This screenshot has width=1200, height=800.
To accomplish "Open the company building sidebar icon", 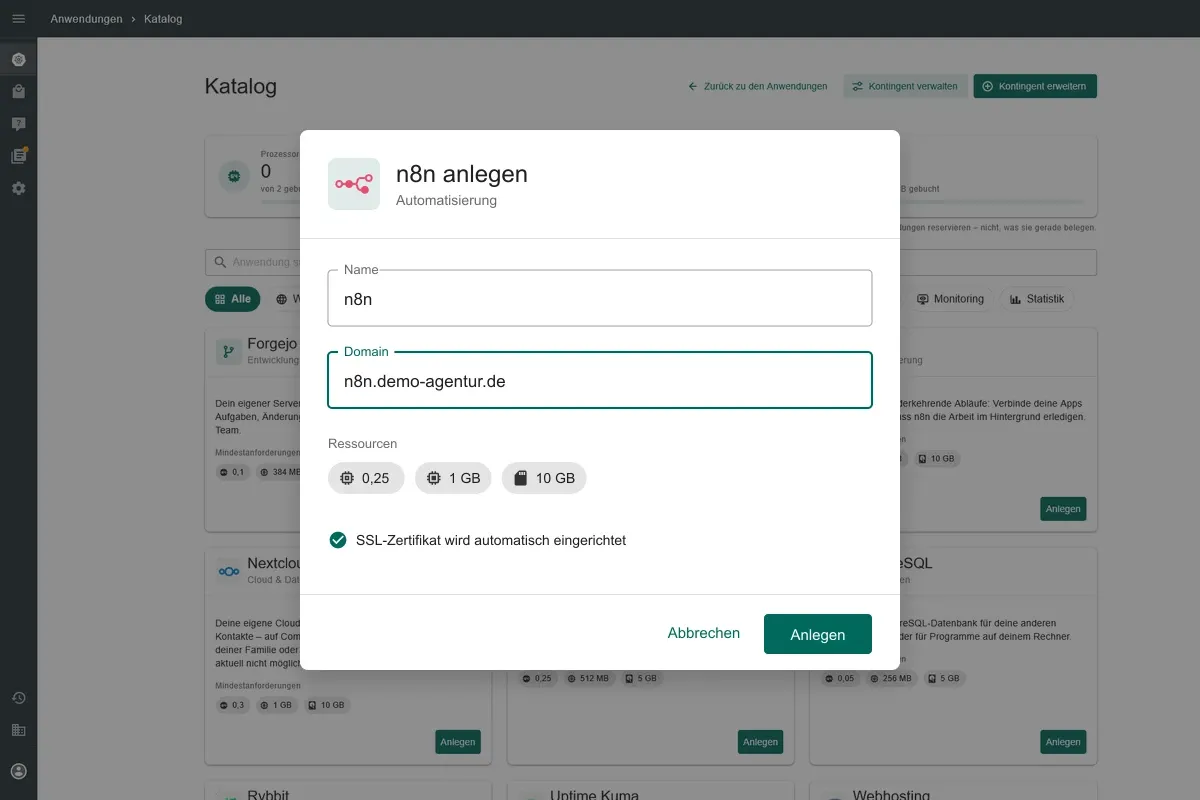I will (x=18, y=730).
